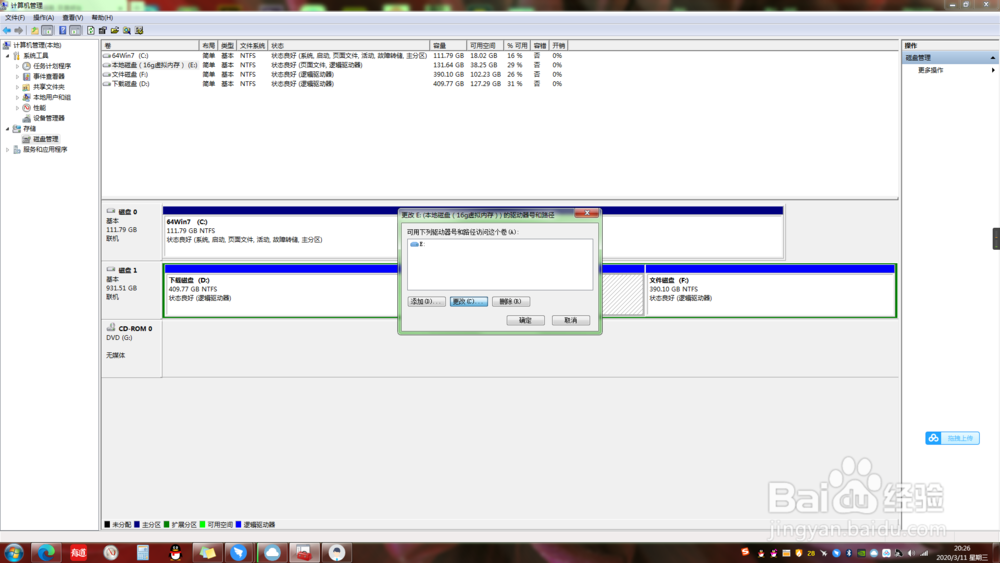This screenshot has width=1000, height=563.
Task: Select E: entry in dialog list
Action: pos(418,244)
